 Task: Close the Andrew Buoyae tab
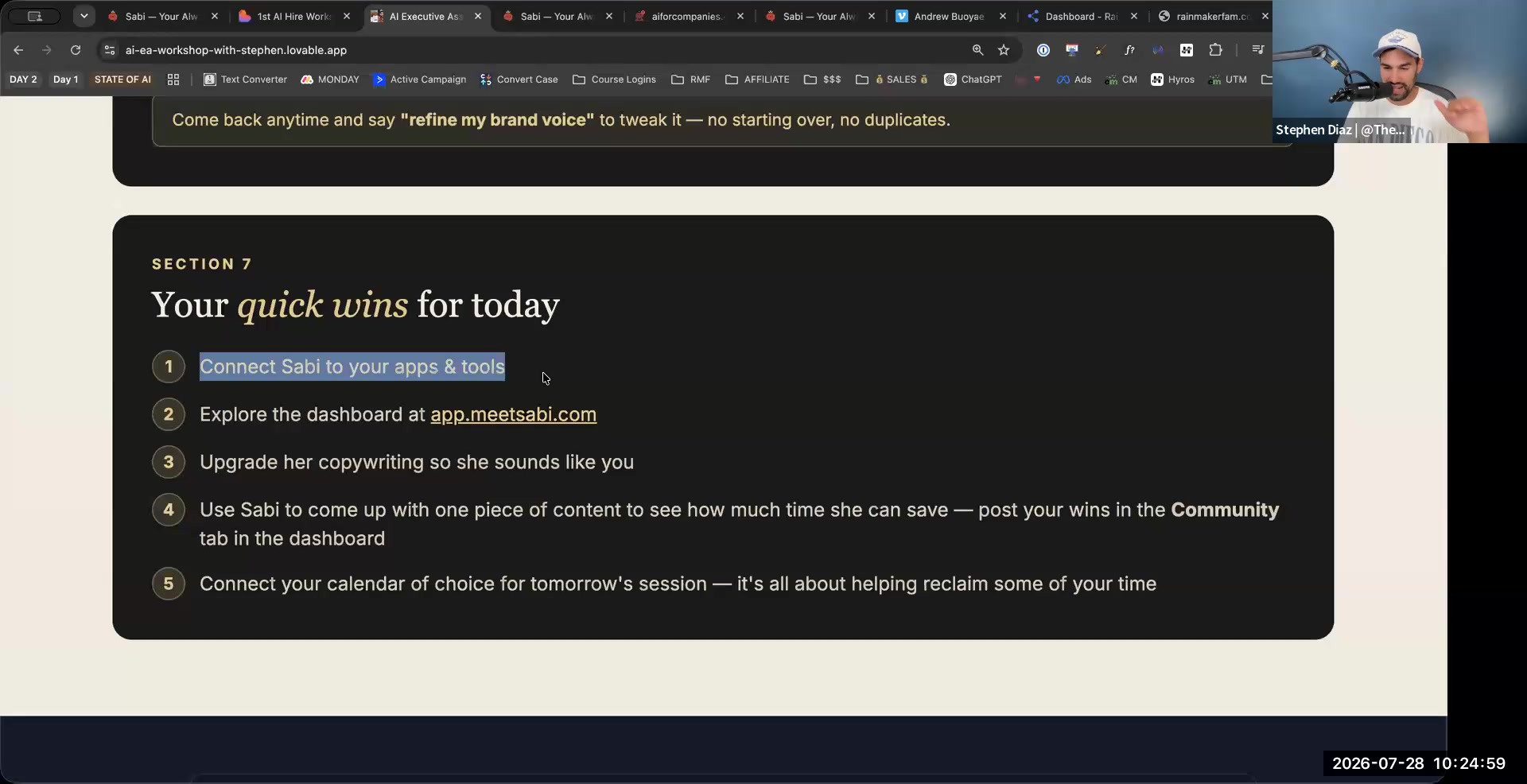pyautogui.click(x=1003, y=16)
